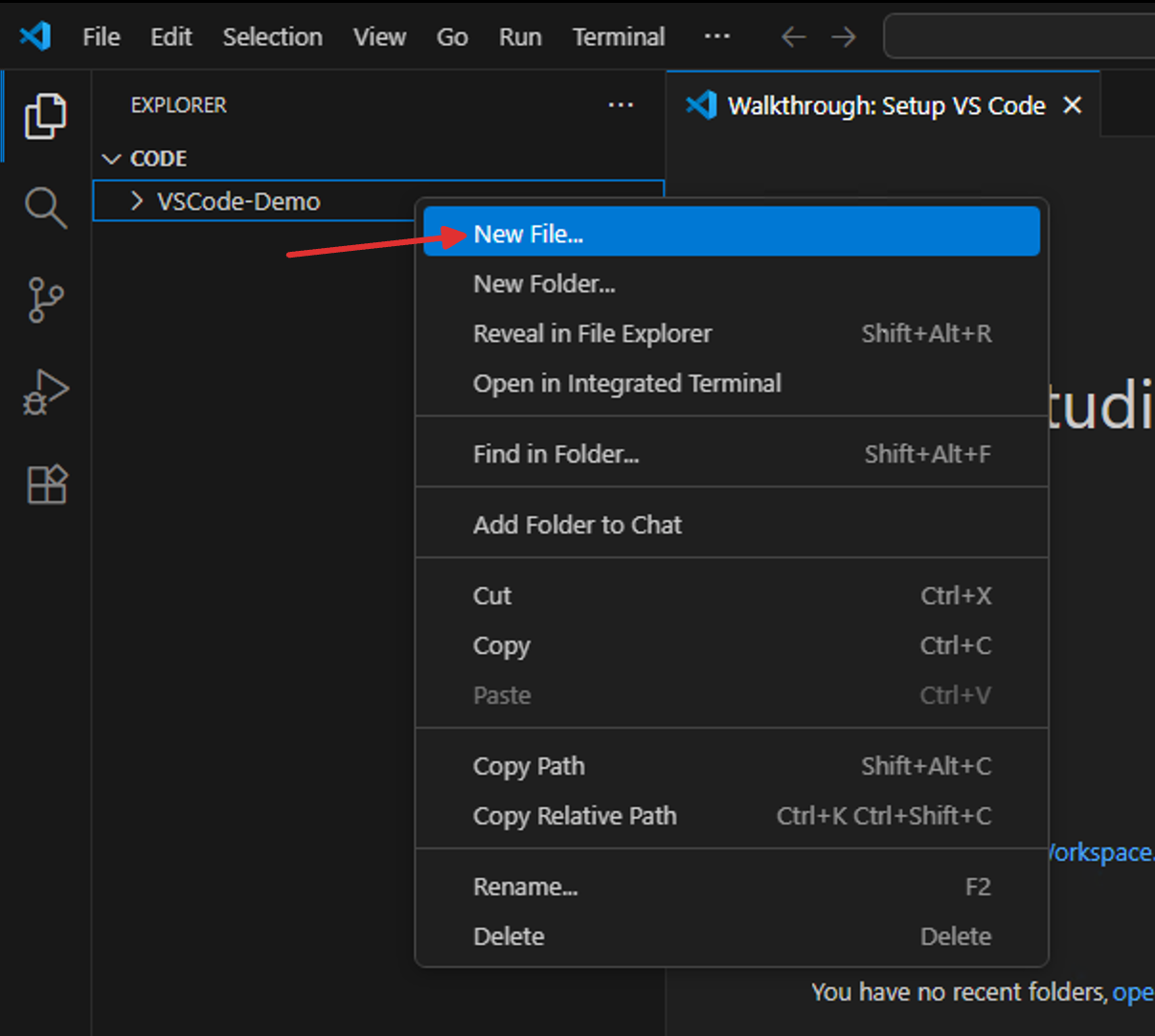Choose Open in Integrated Terminal
The width and height of the screenshot is (1155, 1036).
(x=626, y=384)
